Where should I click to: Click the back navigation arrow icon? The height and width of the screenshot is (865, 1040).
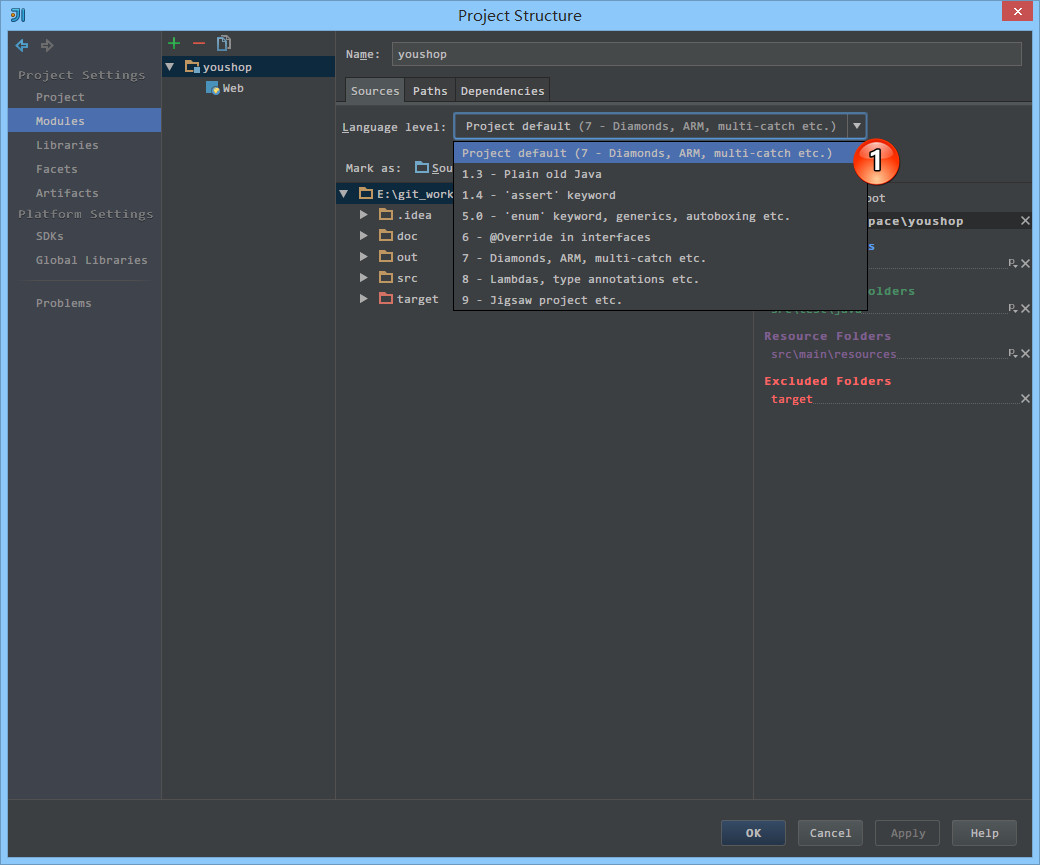tap(22, 45)
